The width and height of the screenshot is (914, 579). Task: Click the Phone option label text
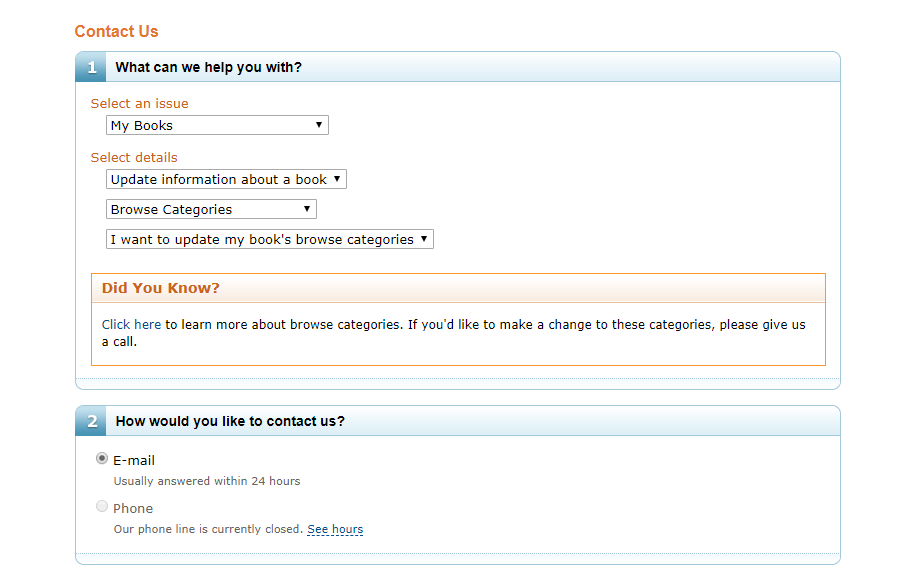pos(133,508)
